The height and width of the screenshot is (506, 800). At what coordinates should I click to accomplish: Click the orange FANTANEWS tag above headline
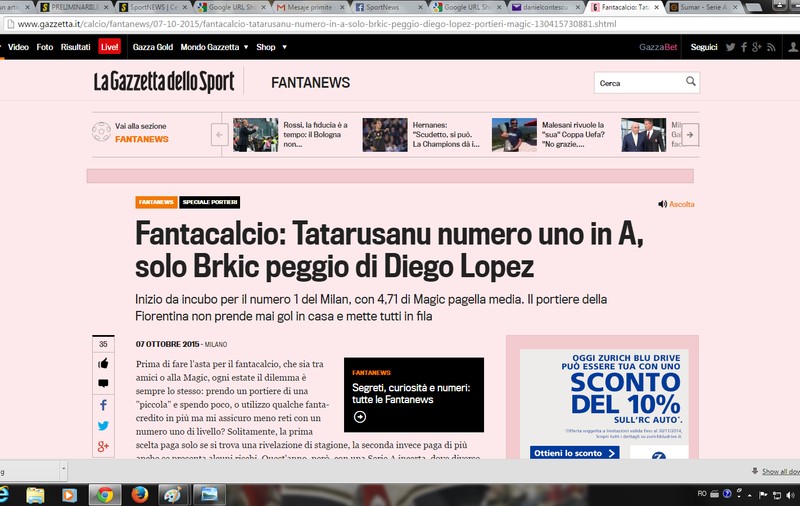[156, 202]
